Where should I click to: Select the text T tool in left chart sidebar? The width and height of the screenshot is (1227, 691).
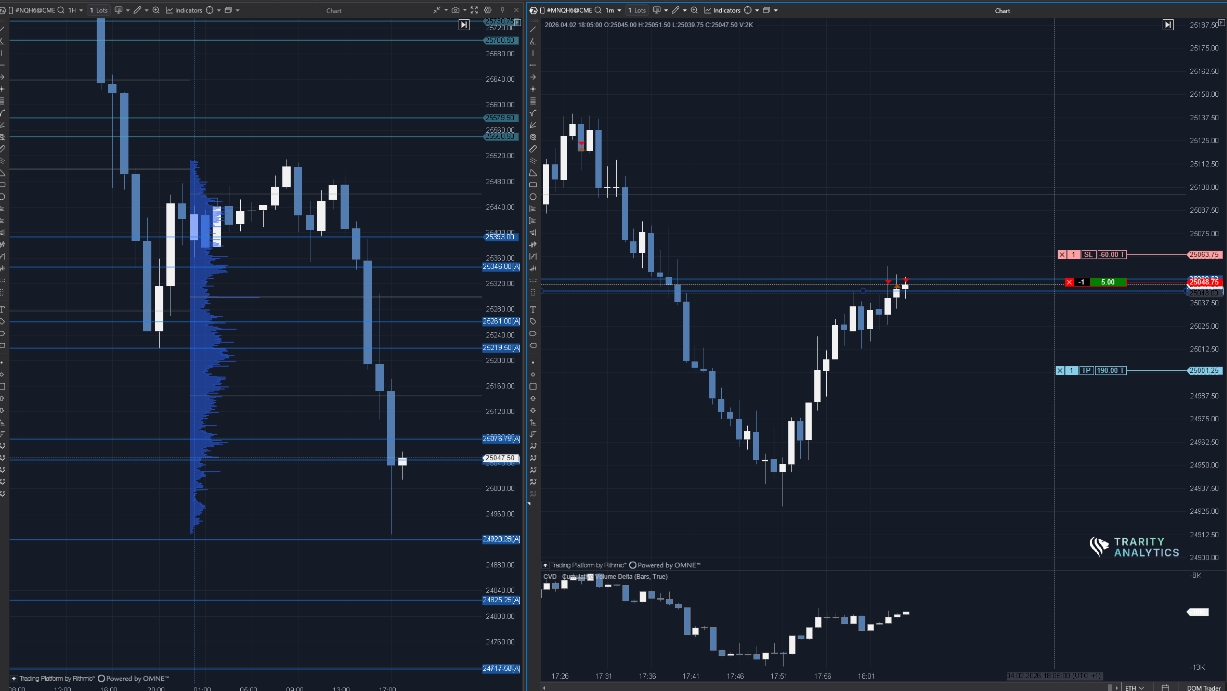[3, 309]
